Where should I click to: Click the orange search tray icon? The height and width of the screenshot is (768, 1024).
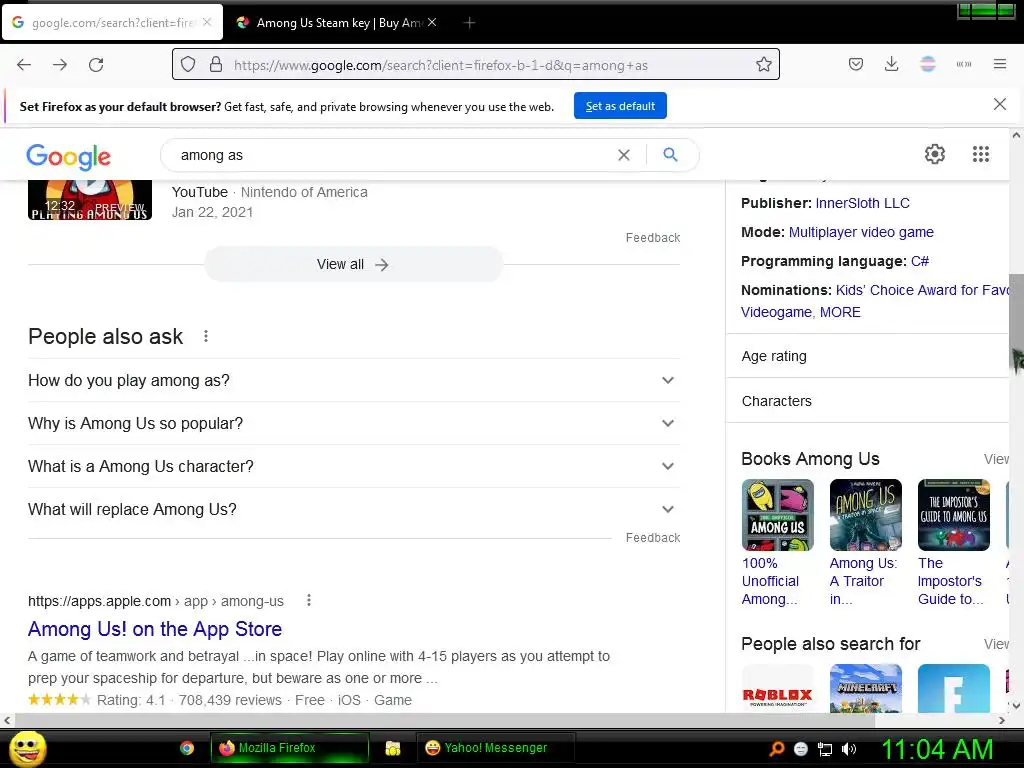tap(776, 749)
